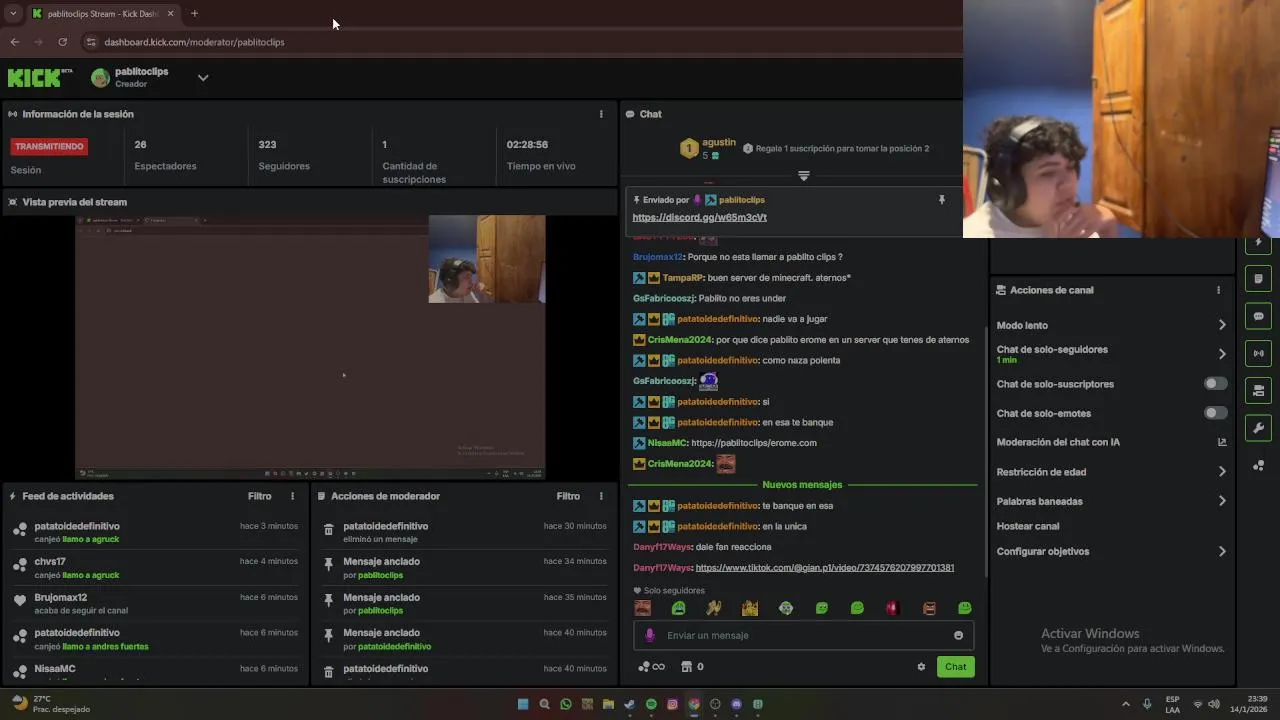This screenshot has width=1280, height=720.
Task: Click Moderación del chat con IA
Action: [x=1058, y=442]
